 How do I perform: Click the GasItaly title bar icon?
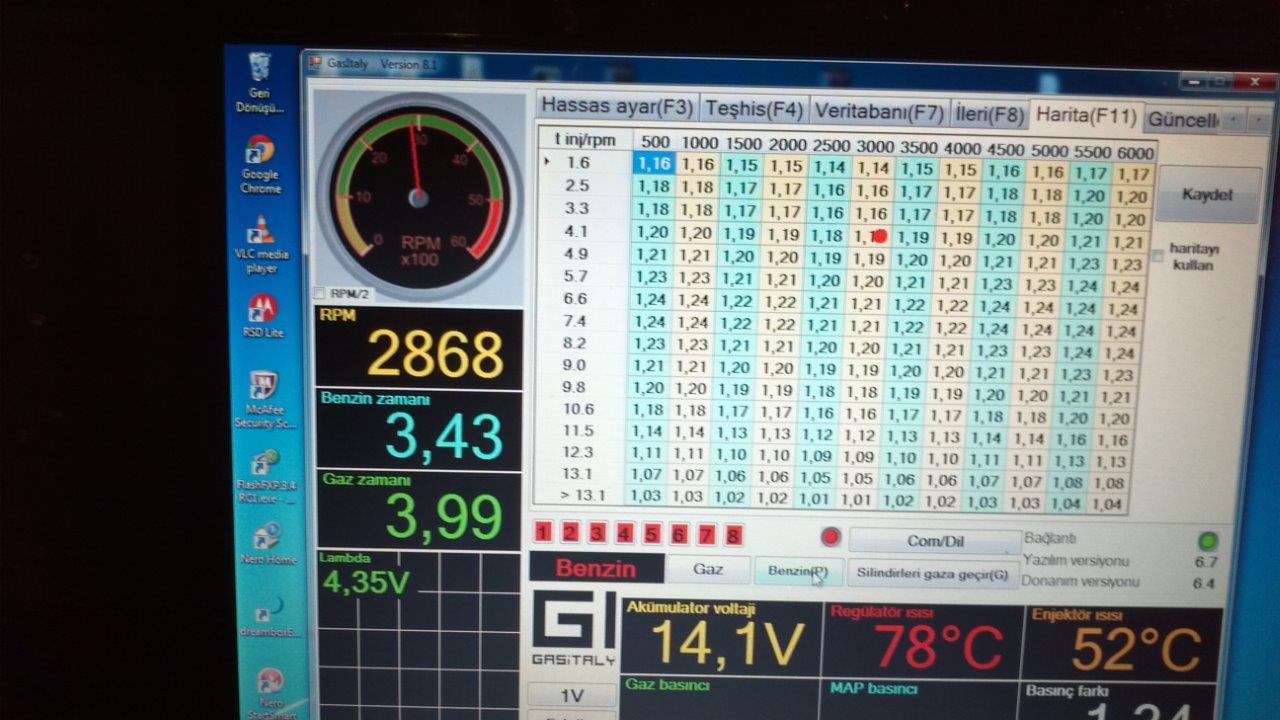314,63
